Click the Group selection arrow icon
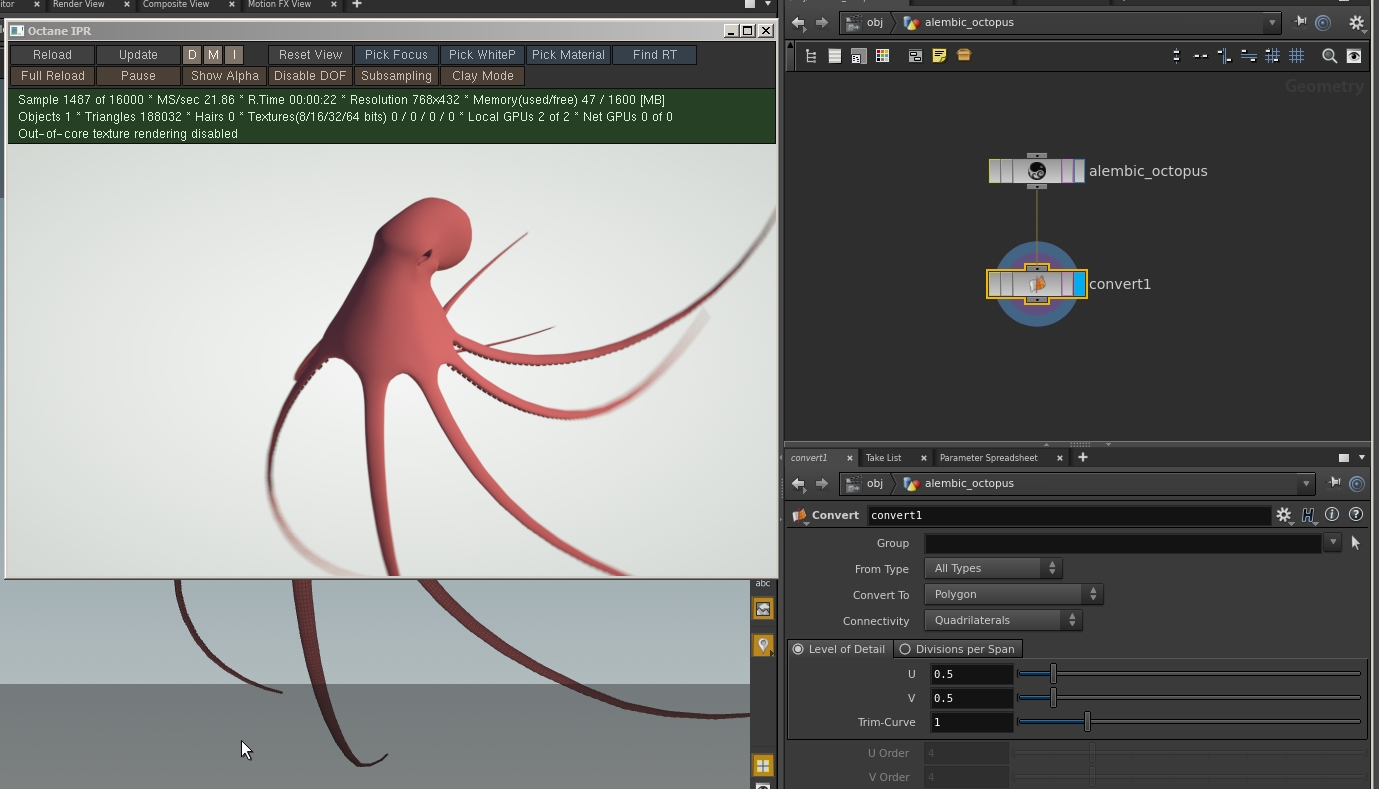 click(1356, 543)
